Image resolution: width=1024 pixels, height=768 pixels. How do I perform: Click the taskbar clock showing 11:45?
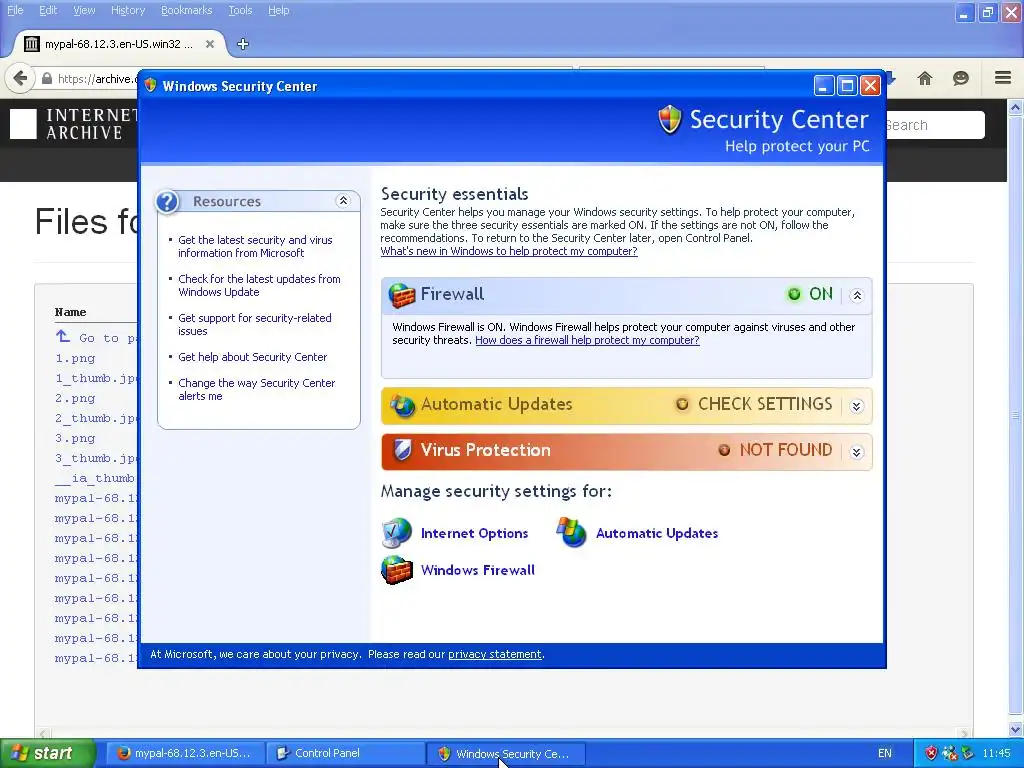[996, 754]
